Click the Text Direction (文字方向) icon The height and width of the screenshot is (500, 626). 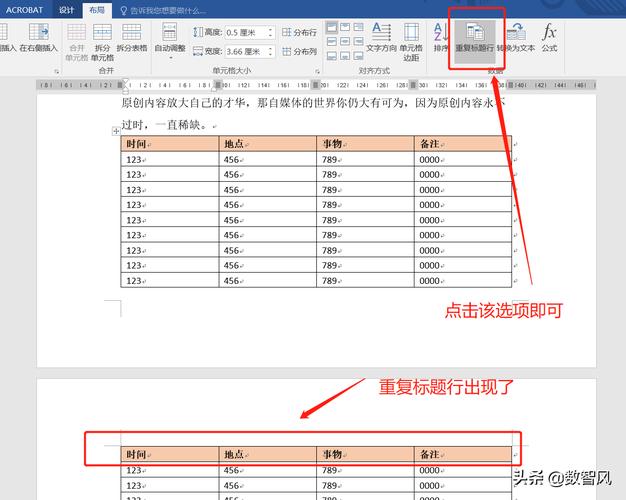(x=381, y=32)
